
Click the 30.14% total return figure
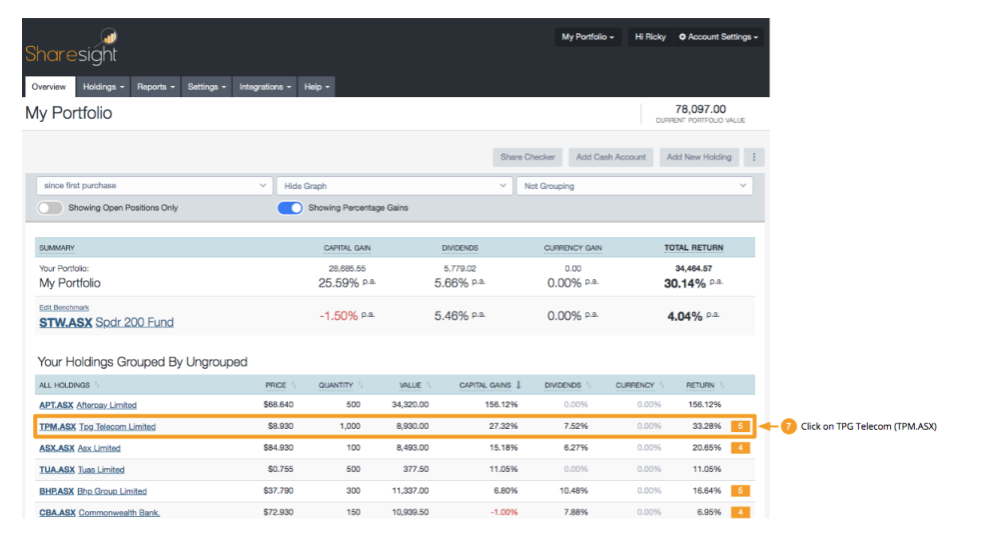(685, 283)
